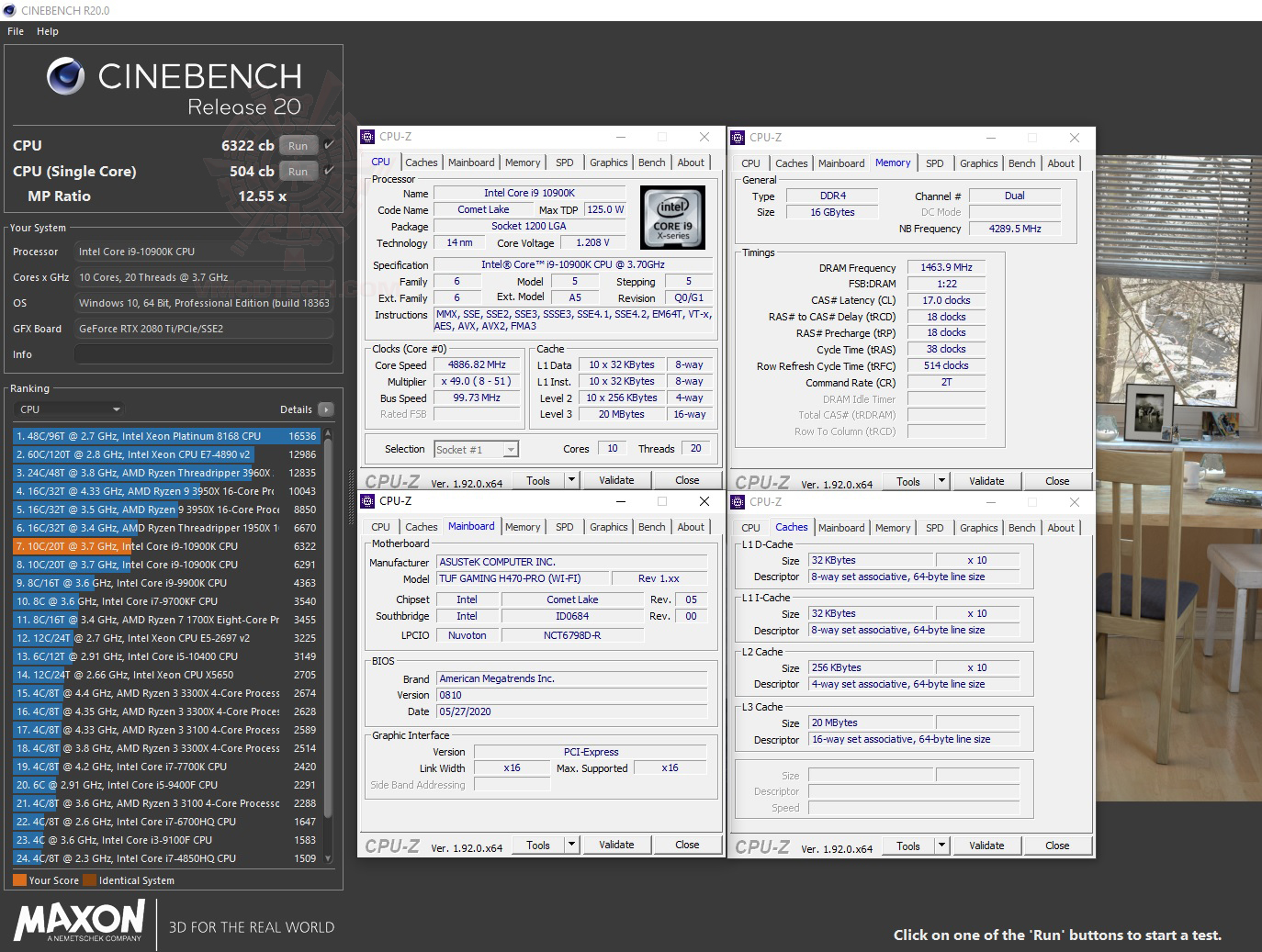Click the Cinebench icon in the title bar
The image size is (1262, 952).
(x=9, y=10)
